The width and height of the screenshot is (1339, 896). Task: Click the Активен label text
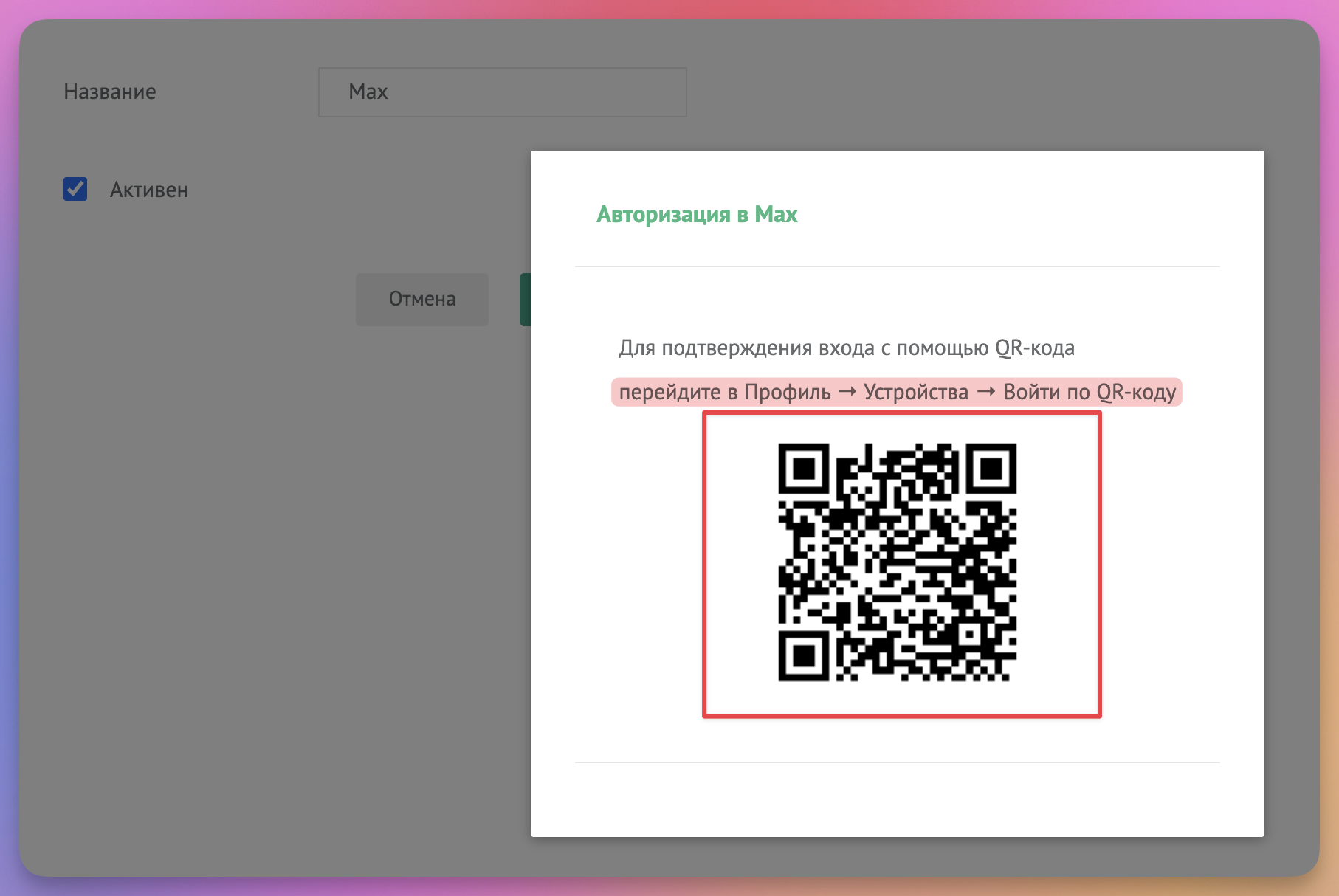tap(149, 190)
